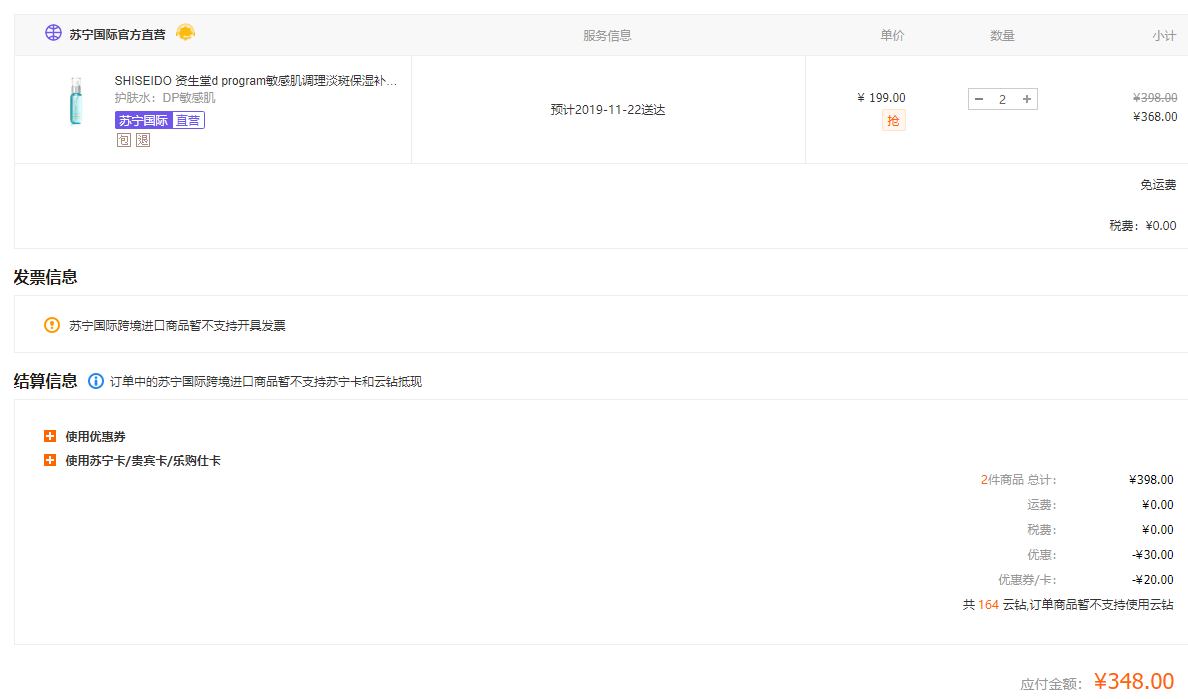Select the 2件商品 总计 amount ¥398.00

pyautogui.click(x=1151, y=479)
